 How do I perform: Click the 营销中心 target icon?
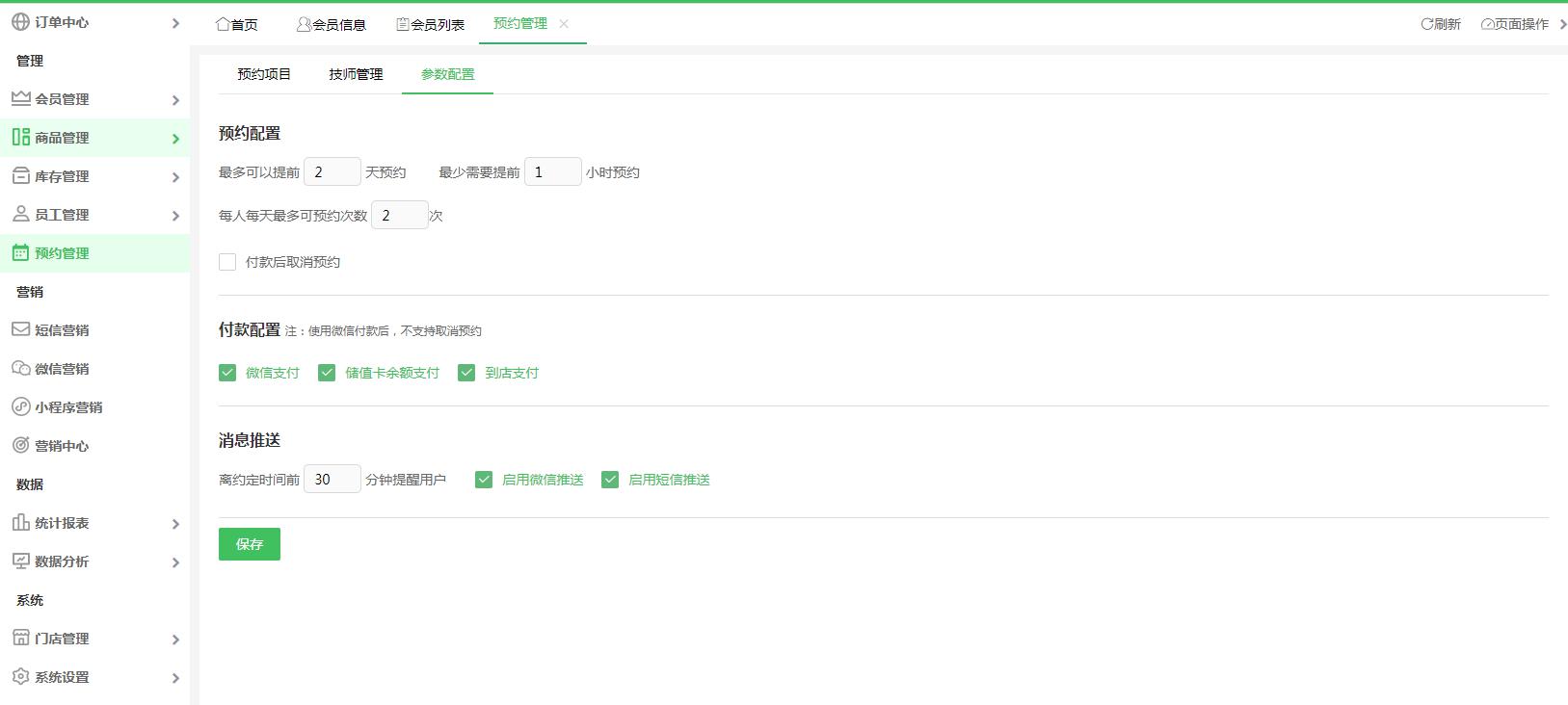20,445
